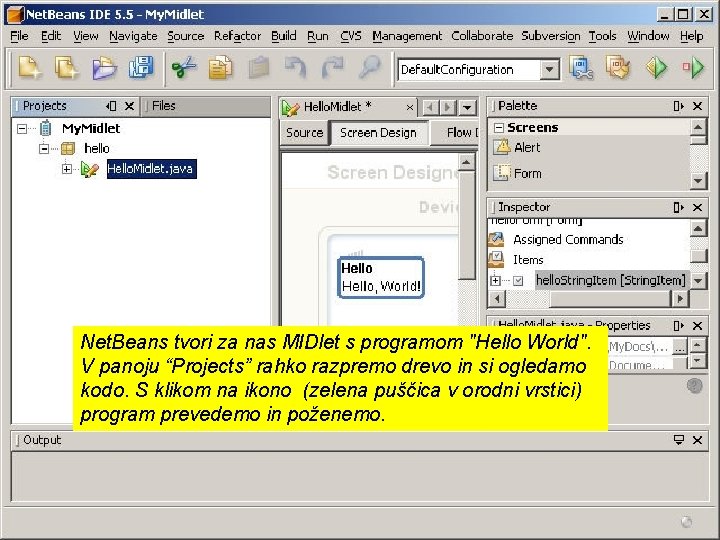Click the Build Main Project icon

581,68
